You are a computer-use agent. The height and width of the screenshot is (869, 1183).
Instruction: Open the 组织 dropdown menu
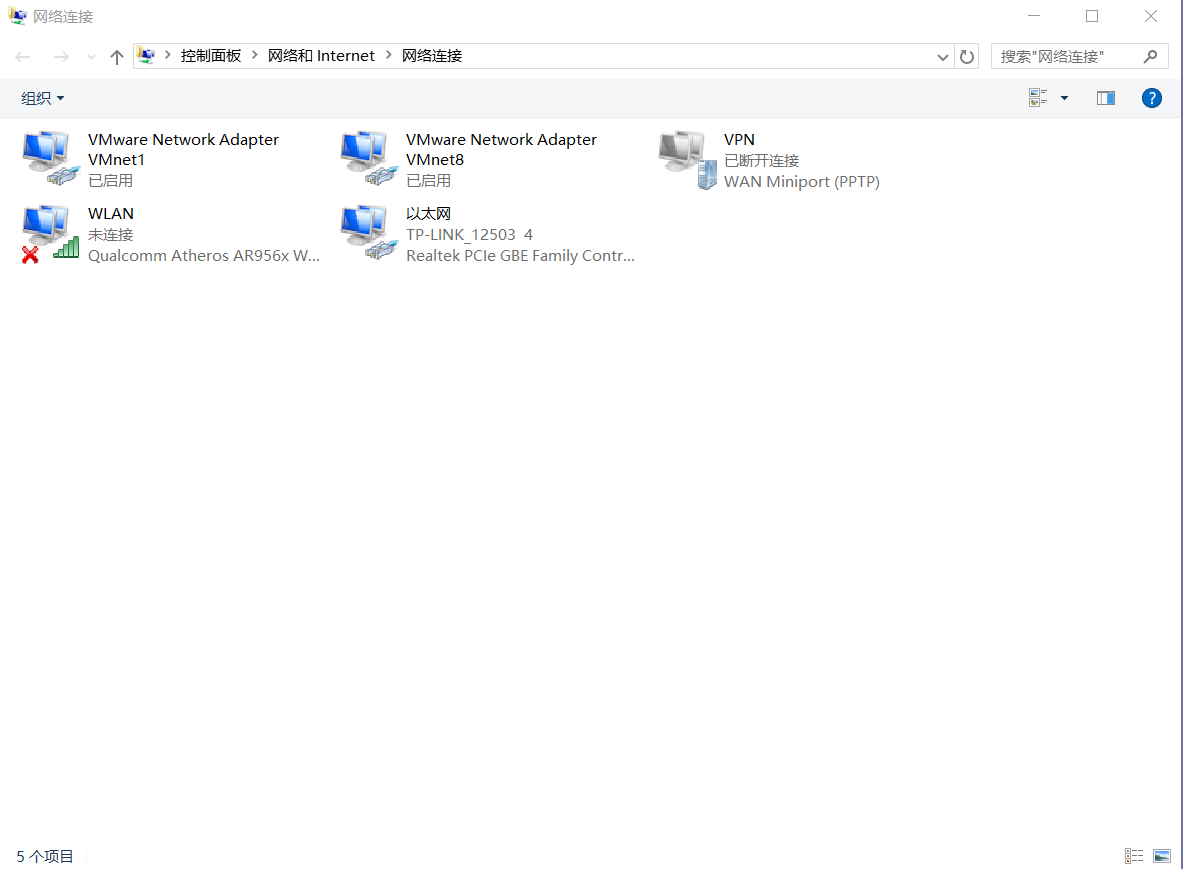point(42,98)
